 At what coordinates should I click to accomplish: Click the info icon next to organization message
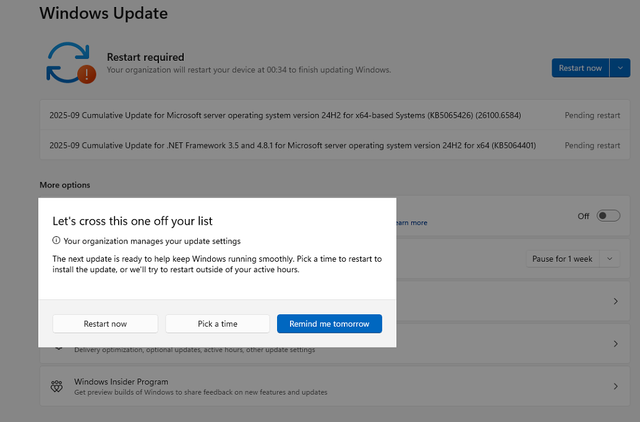click(56, 241)
